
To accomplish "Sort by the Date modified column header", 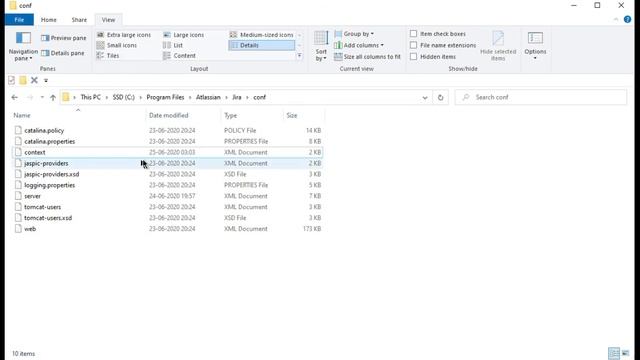I will tap(183, 116).
